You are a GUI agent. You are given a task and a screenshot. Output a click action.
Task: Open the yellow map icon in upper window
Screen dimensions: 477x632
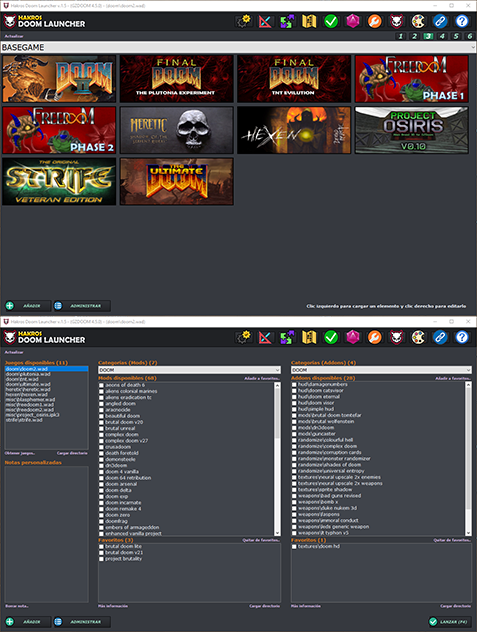pos(309,21)
